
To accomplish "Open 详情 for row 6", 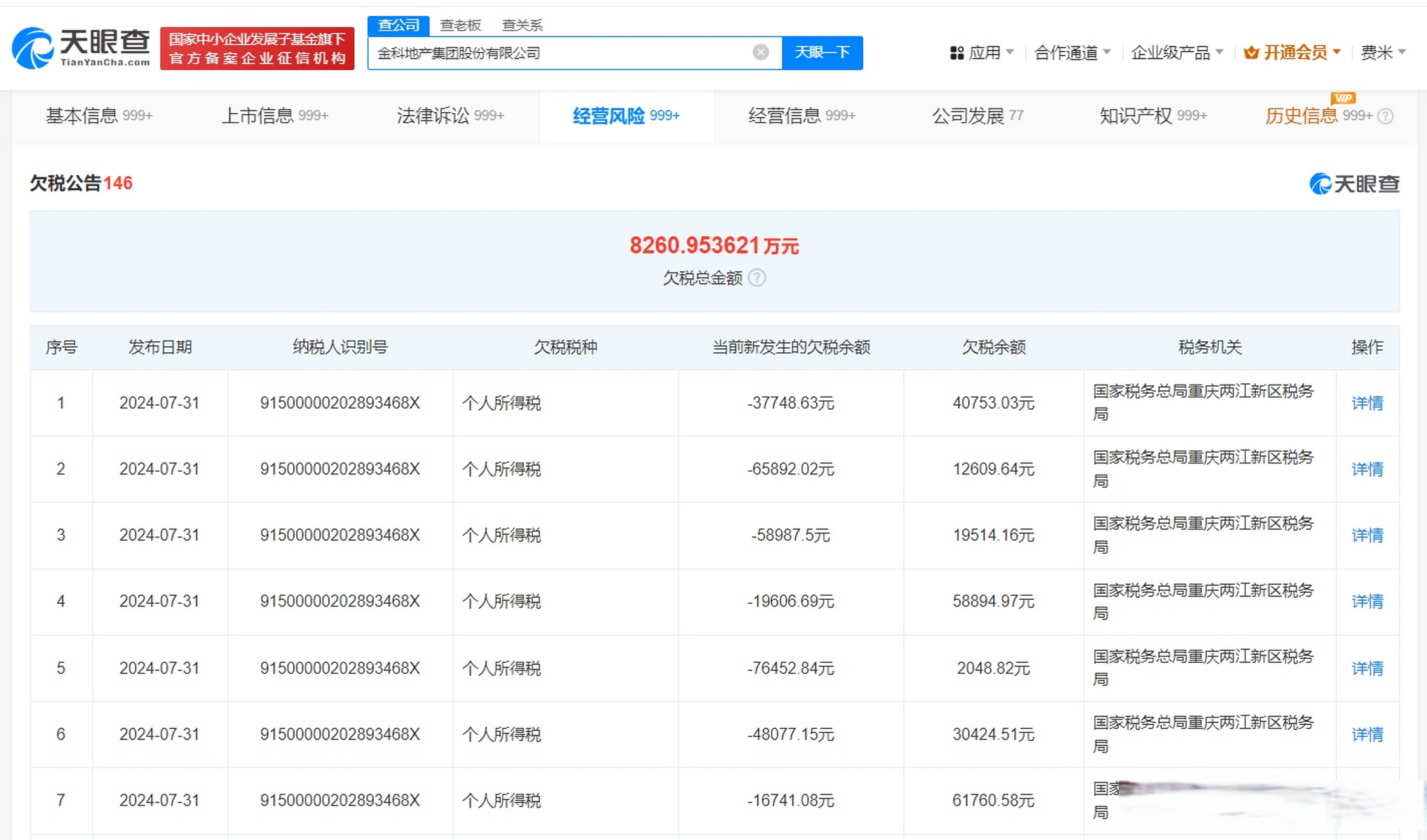I will point(1367,734).
